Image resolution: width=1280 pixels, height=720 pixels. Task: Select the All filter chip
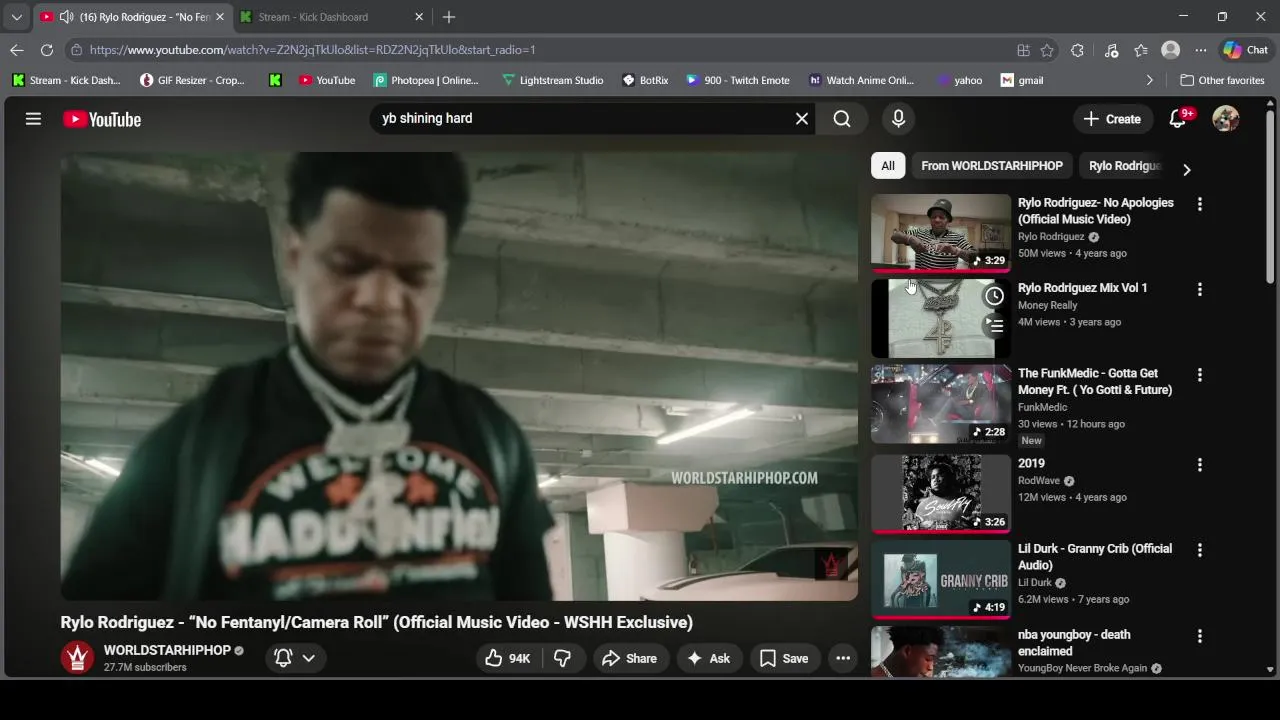pos(887,166)
